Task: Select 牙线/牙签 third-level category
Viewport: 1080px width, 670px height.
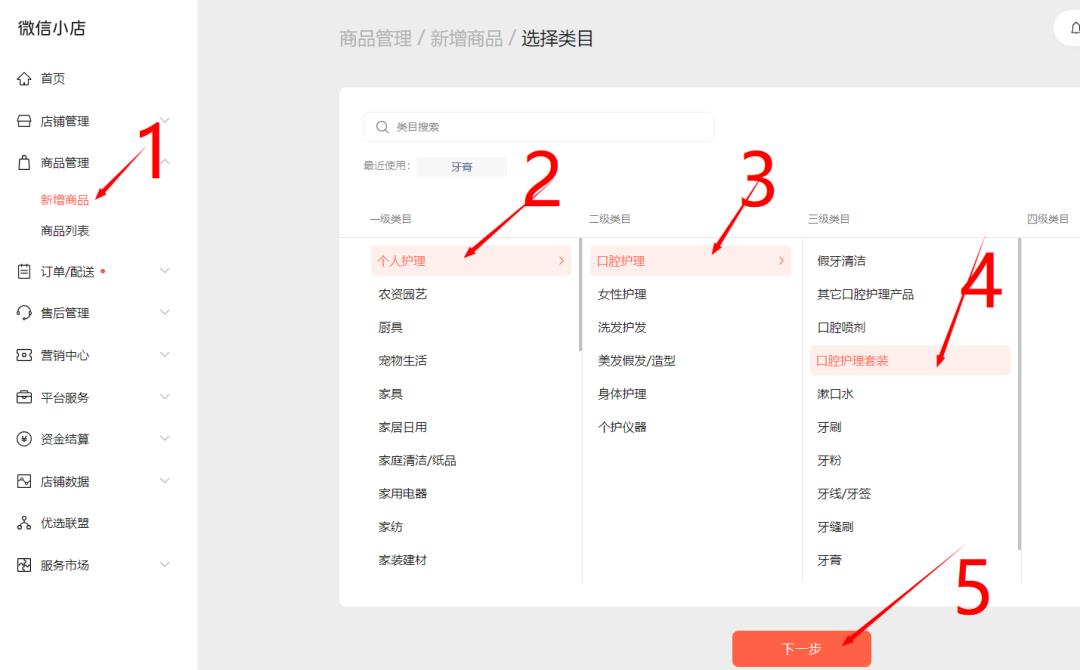Action: coord(844,493)
